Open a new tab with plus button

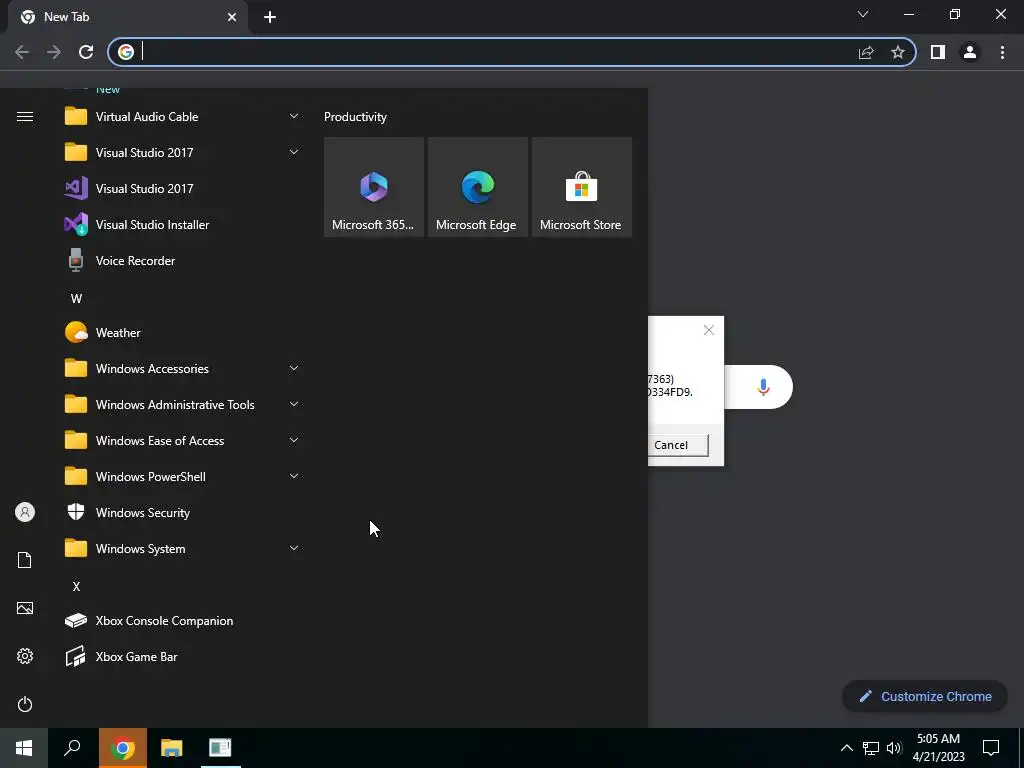[x=270, y=17]
